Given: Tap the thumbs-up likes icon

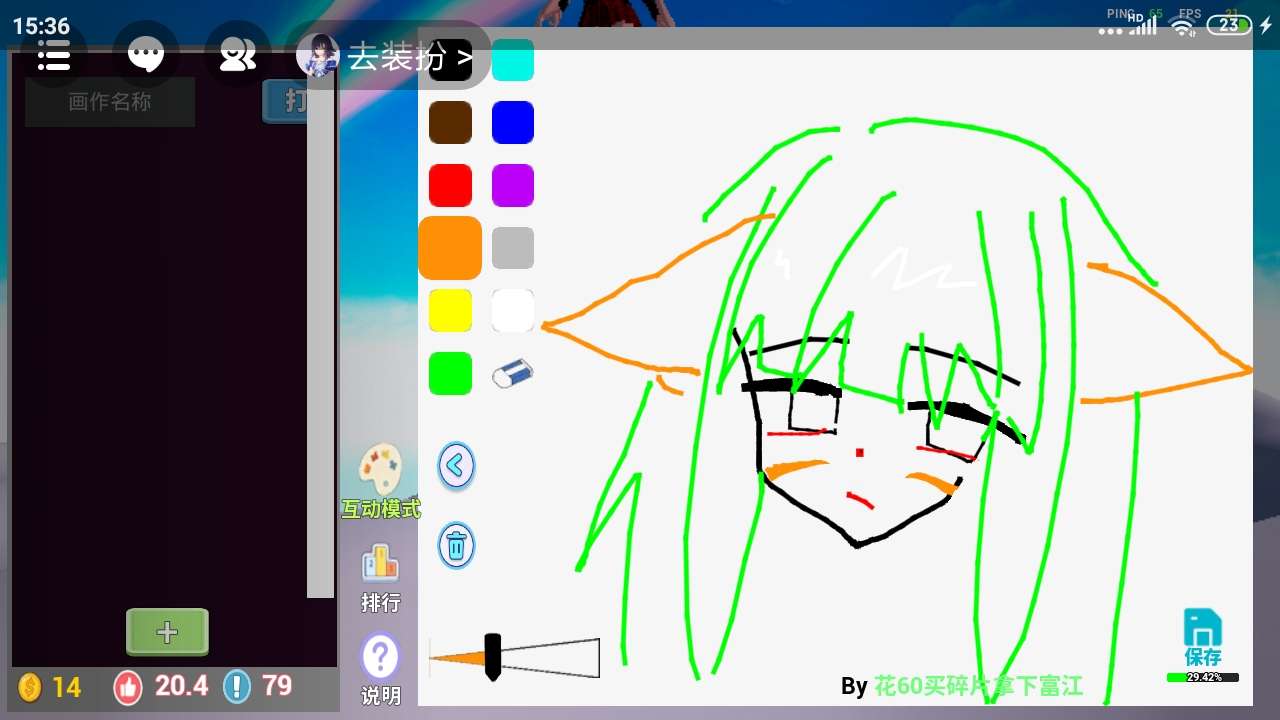Looking at the screenshot, I should [x=128, y=687].
